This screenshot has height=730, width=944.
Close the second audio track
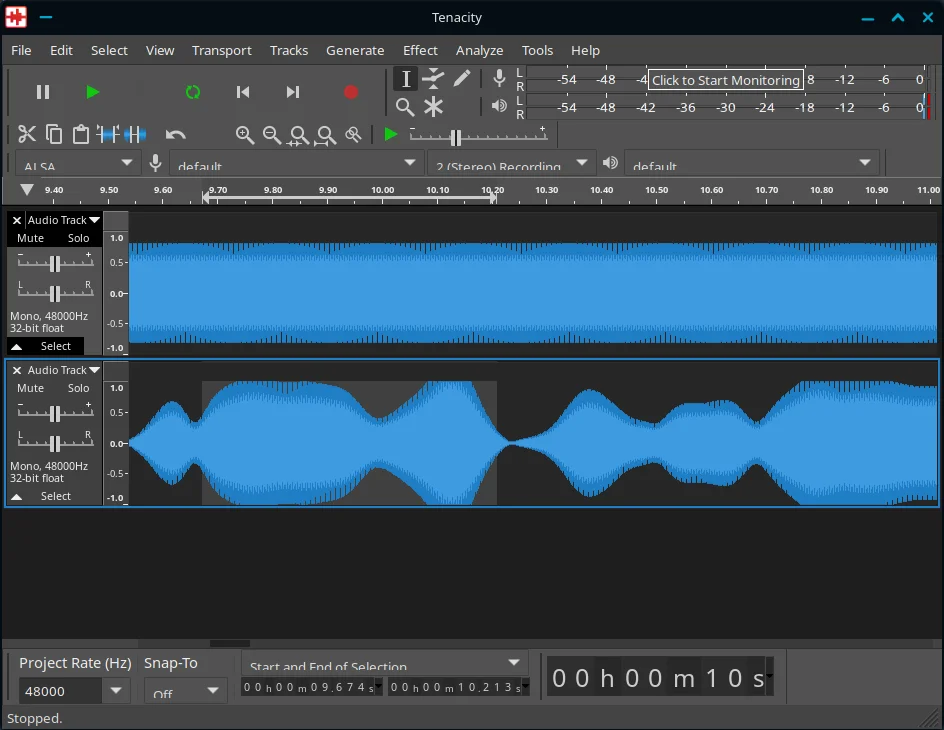(17, 370)
